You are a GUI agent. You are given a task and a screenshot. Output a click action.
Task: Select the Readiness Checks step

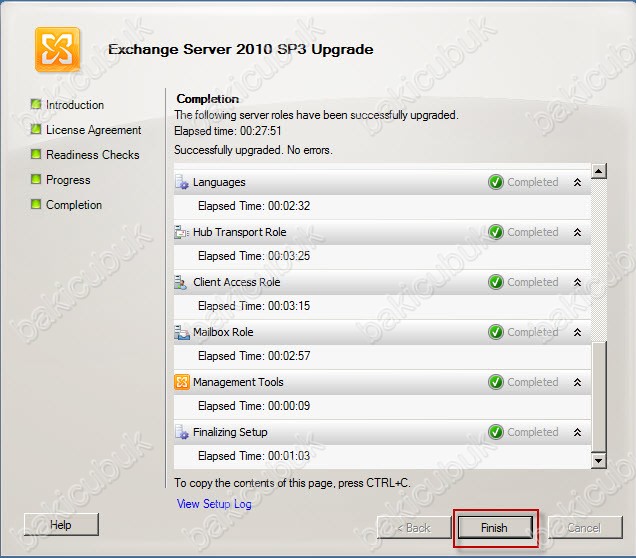[x=92, y=155]
